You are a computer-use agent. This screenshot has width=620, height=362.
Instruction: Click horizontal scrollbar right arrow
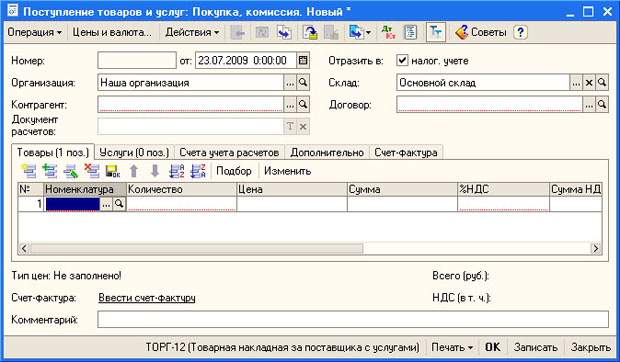pyautogui.click(x=595, y=248)
